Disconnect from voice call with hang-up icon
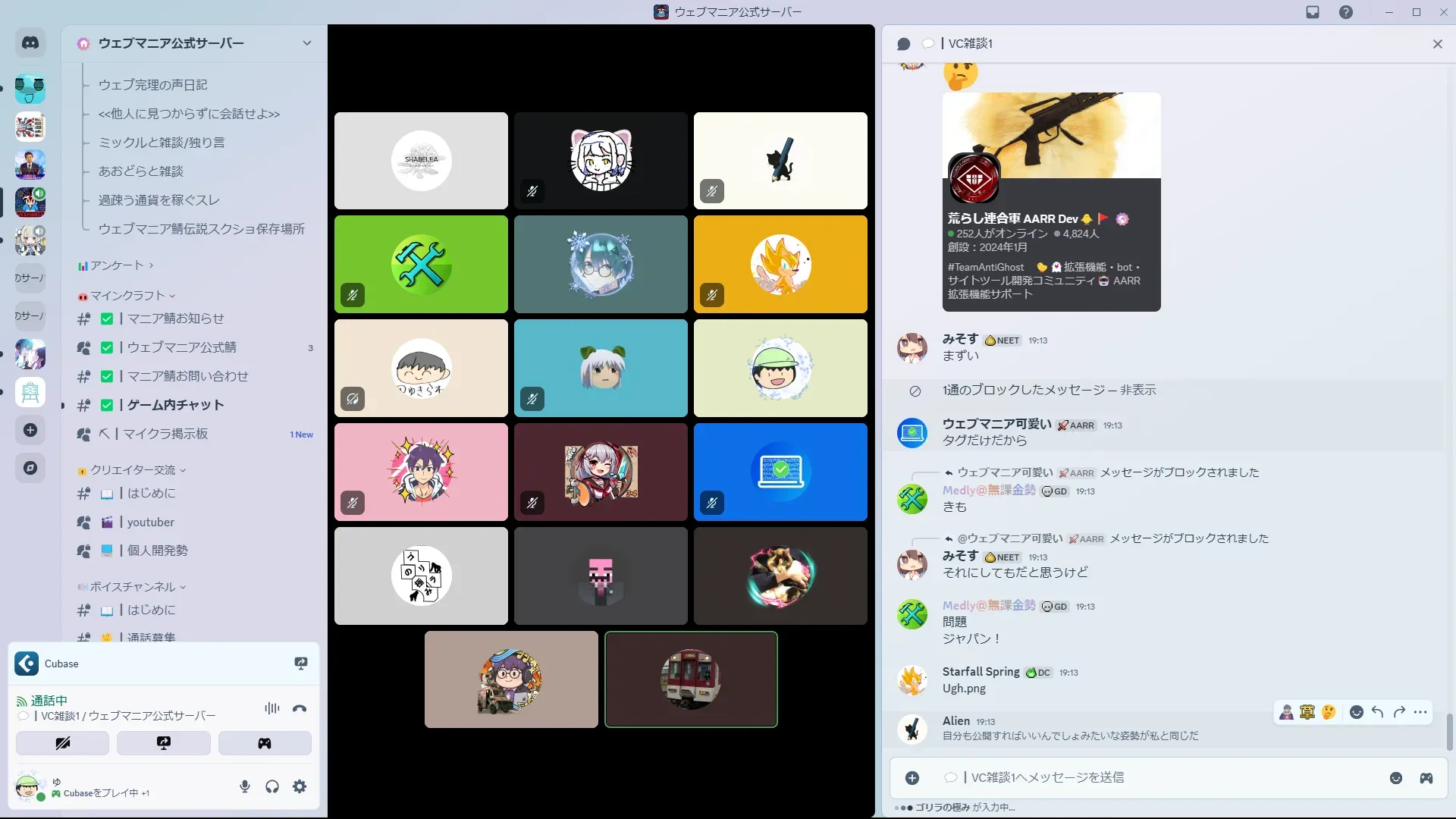This screenshot has height=819, width=1456. point(300,708)
